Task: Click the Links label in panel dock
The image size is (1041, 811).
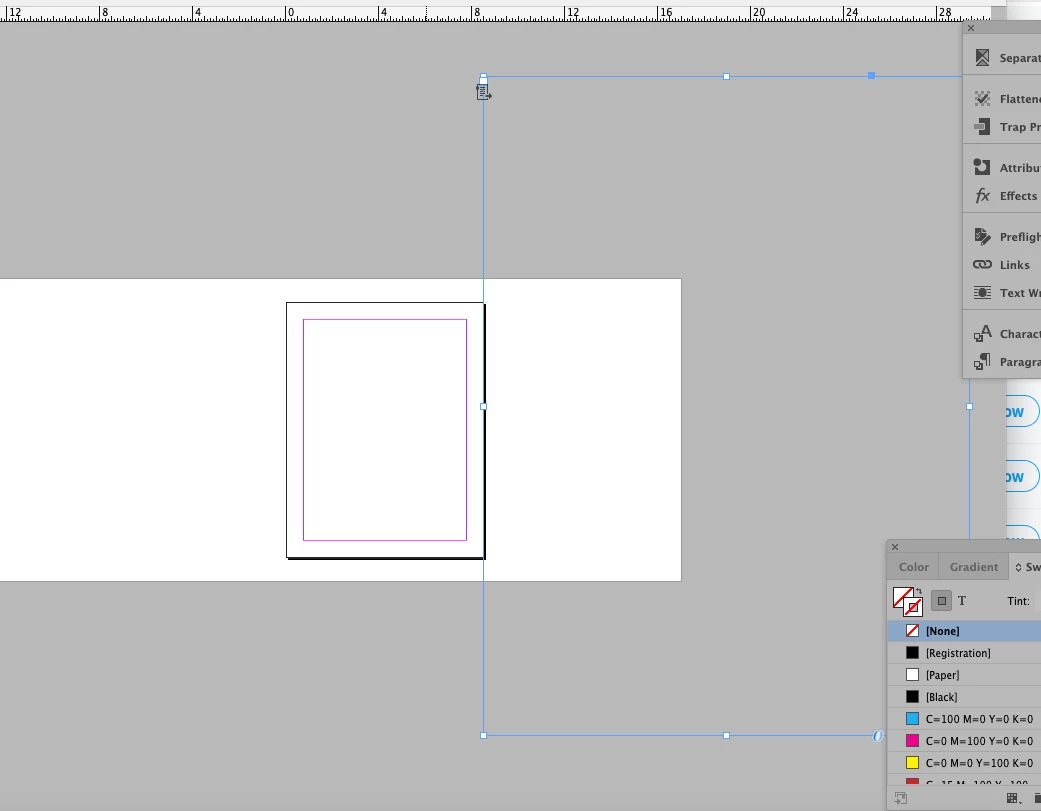Action: click(1014, 265)
